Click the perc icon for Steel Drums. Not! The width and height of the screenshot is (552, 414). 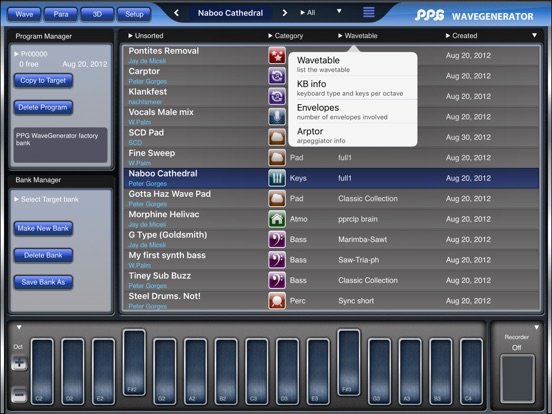click(277, 301)
